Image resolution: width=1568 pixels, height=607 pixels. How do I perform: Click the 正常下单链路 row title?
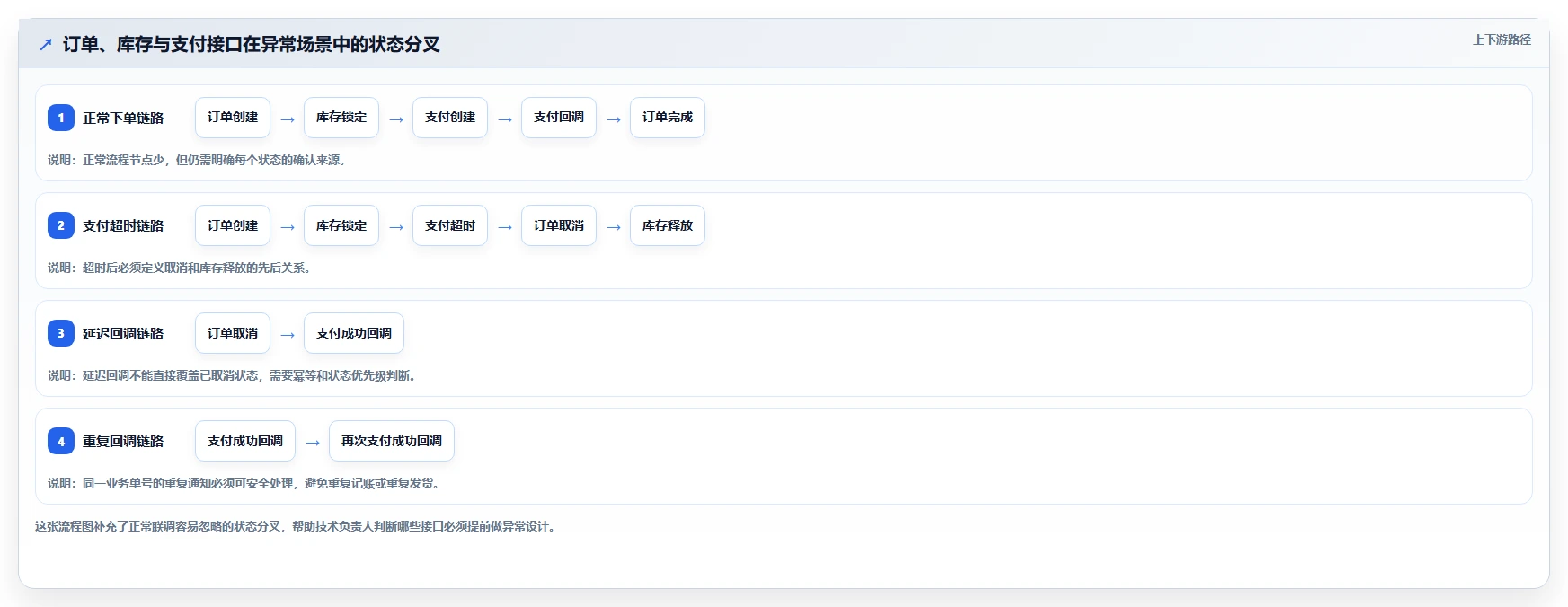tap(123, 118)
